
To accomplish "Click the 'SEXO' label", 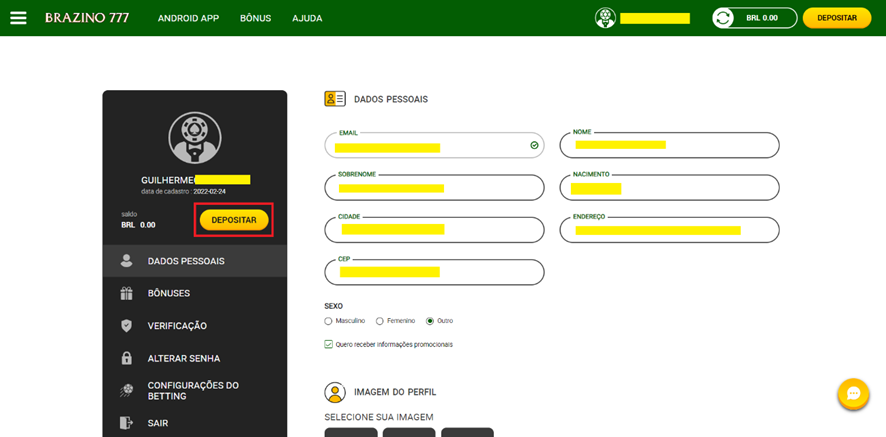I will [333, 306].
